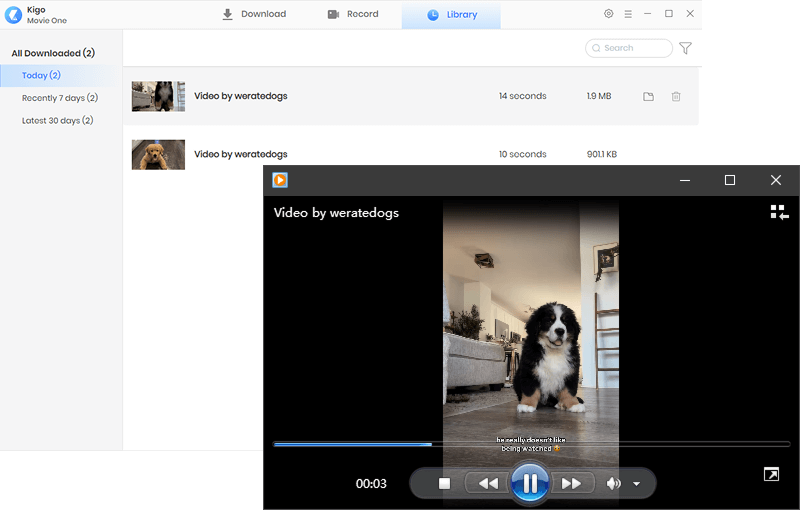Click the player's video title text

336,213
